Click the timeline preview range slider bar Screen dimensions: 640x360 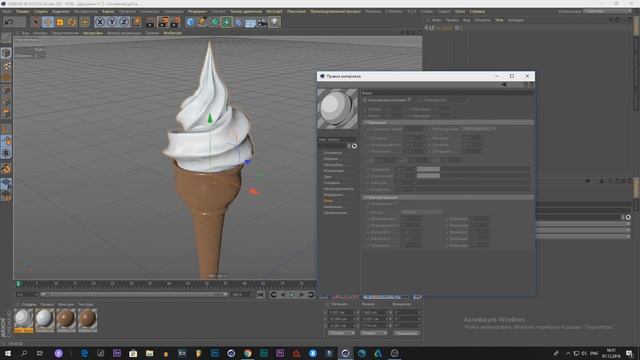[134, 294]
